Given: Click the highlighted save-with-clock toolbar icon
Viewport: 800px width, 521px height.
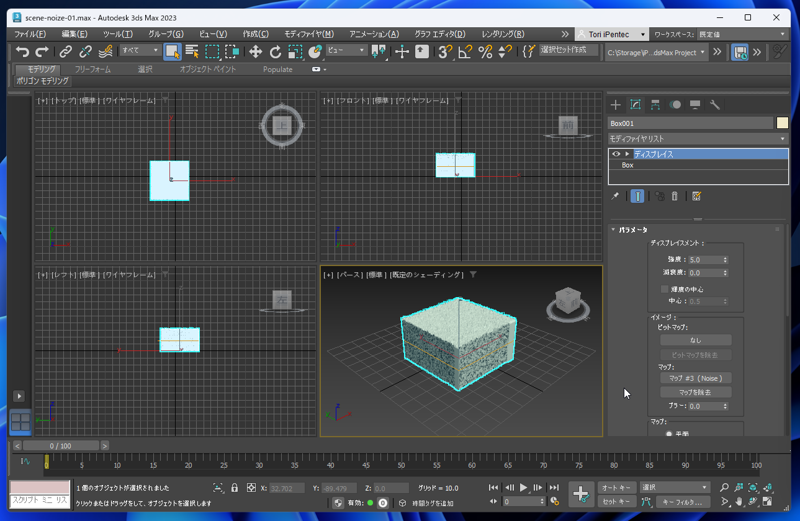Looking at the screenshot, I should pyautogui.click(x=740, y=52).
